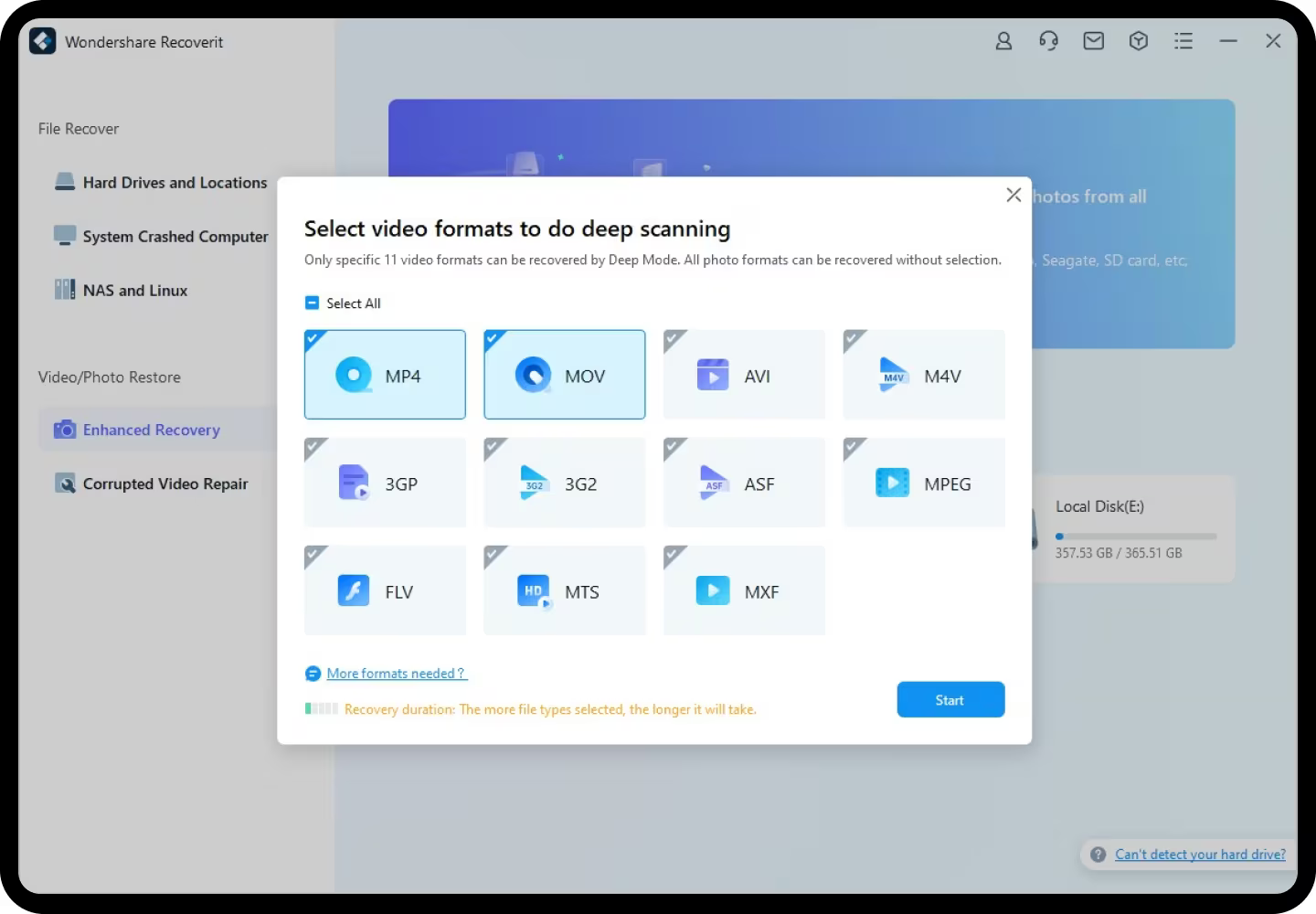Open the More formats needed link

396,674
